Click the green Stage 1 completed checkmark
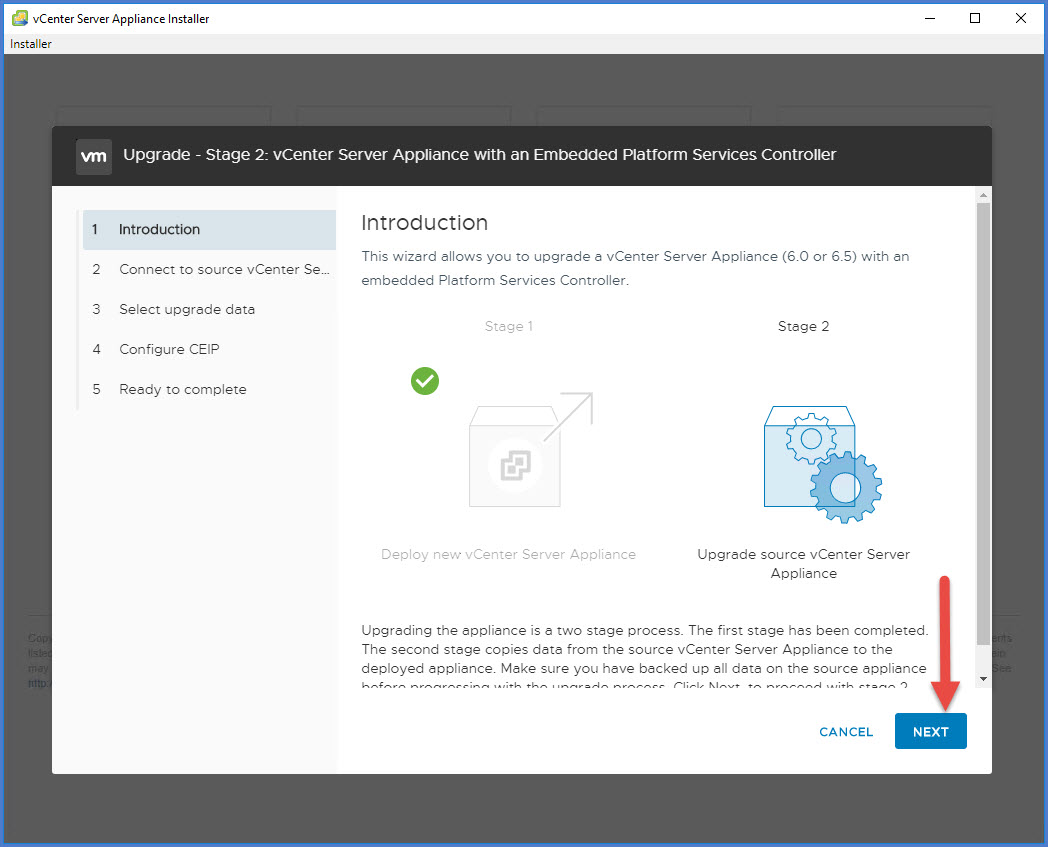This screenshot has height=847, width=1048. click(x=425, y=381)
